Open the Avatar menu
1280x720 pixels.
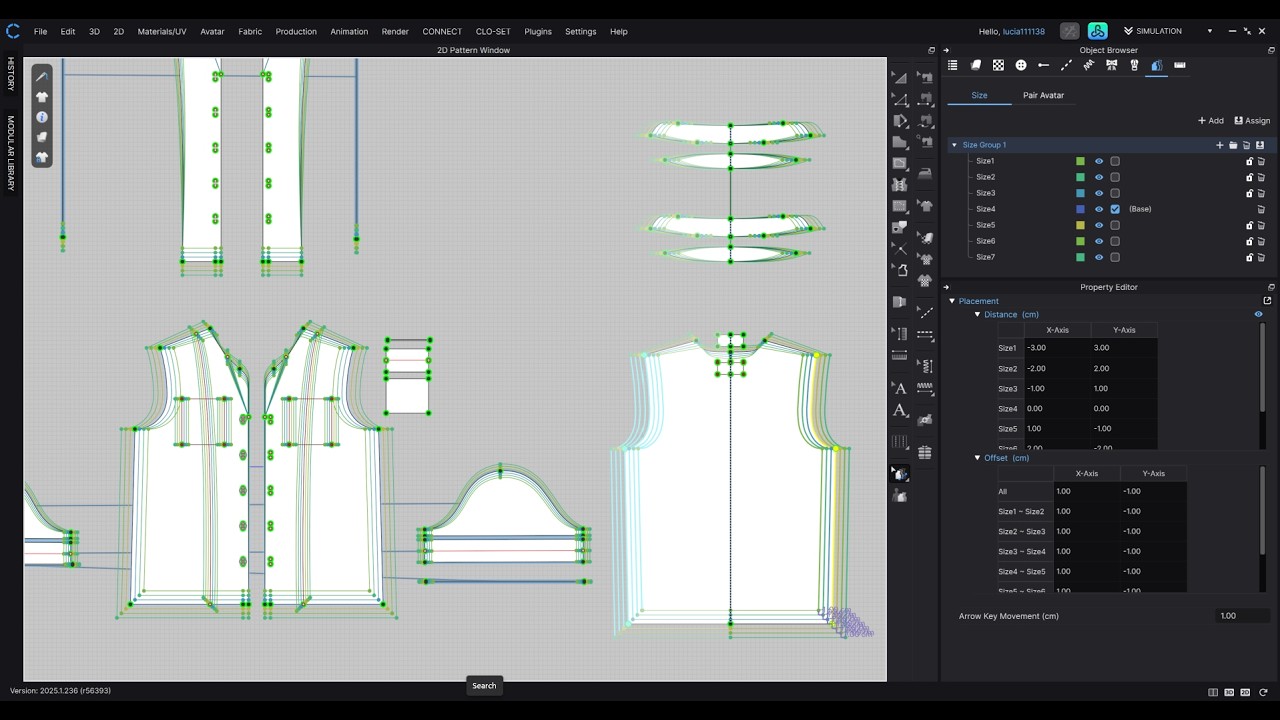(212, 31)
